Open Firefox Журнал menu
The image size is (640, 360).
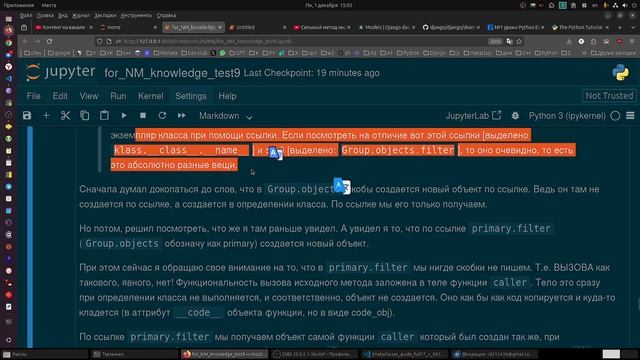point(80,16)
